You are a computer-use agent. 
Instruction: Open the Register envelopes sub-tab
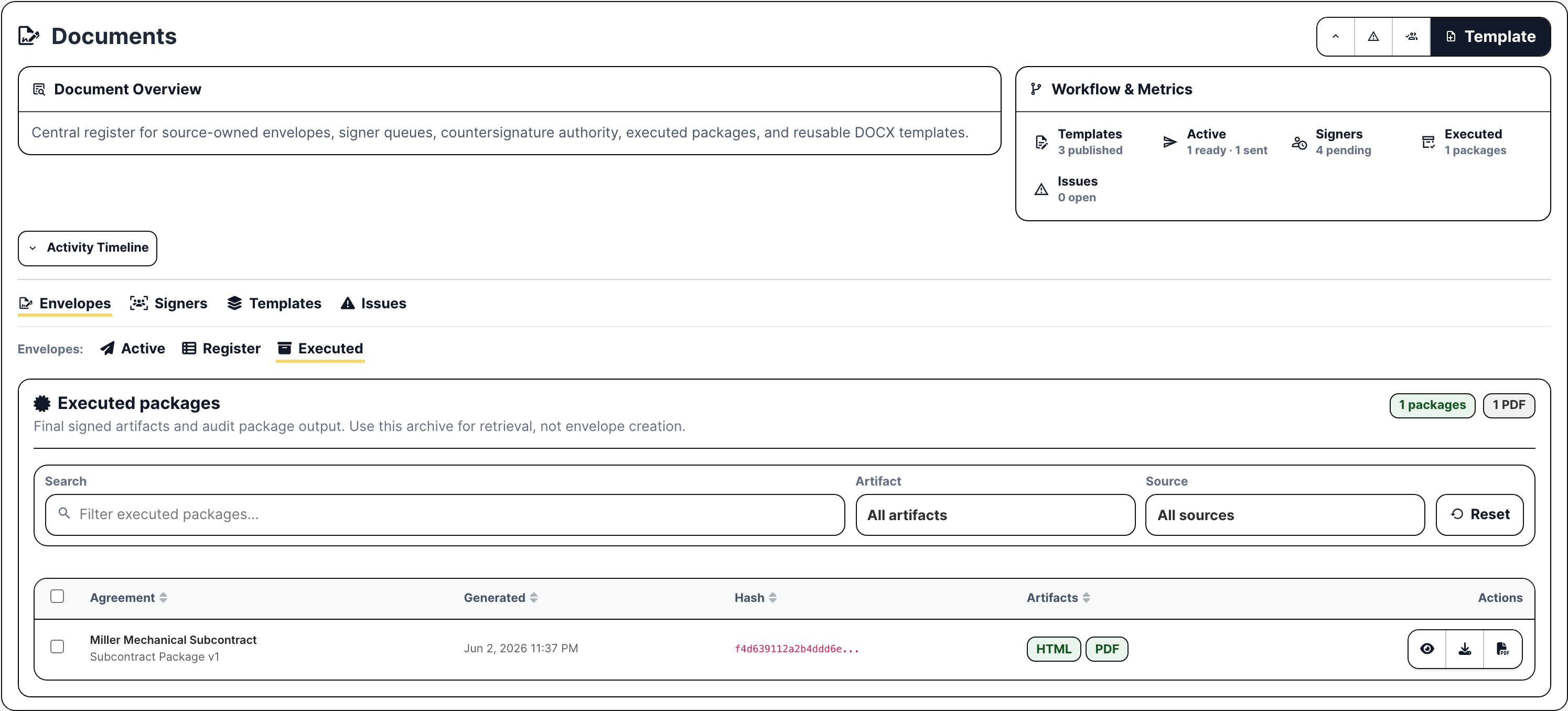pos(221,348)
